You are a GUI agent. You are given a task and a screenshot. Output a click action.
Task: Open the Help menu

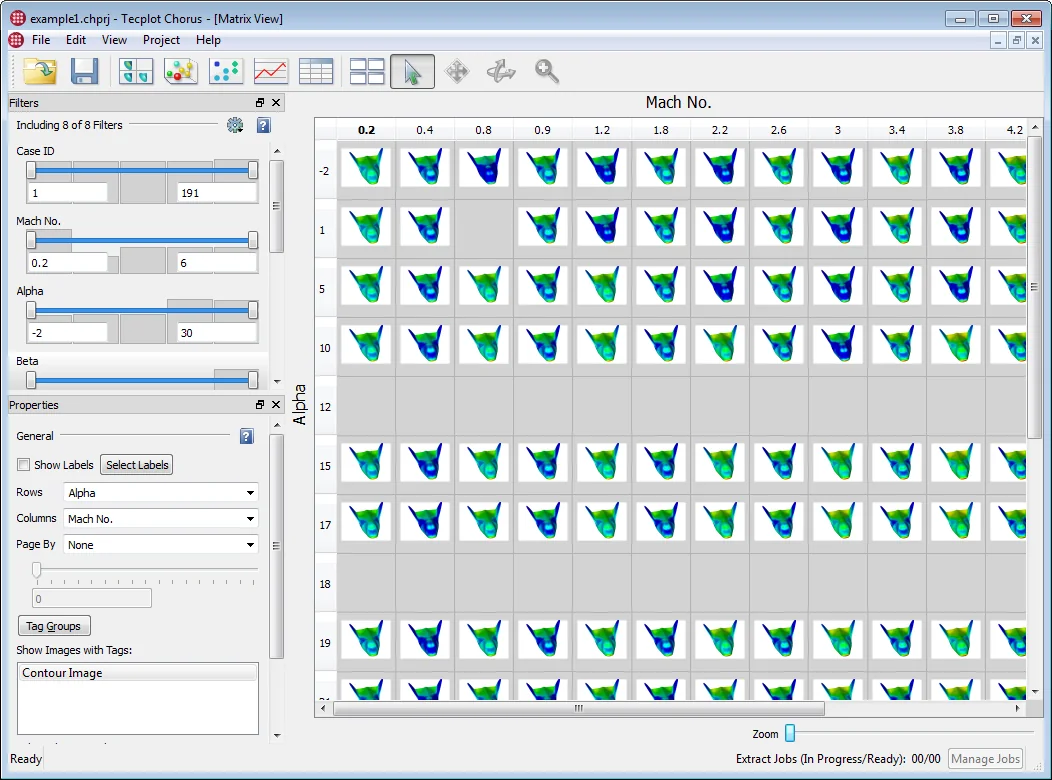coord(208,40)
